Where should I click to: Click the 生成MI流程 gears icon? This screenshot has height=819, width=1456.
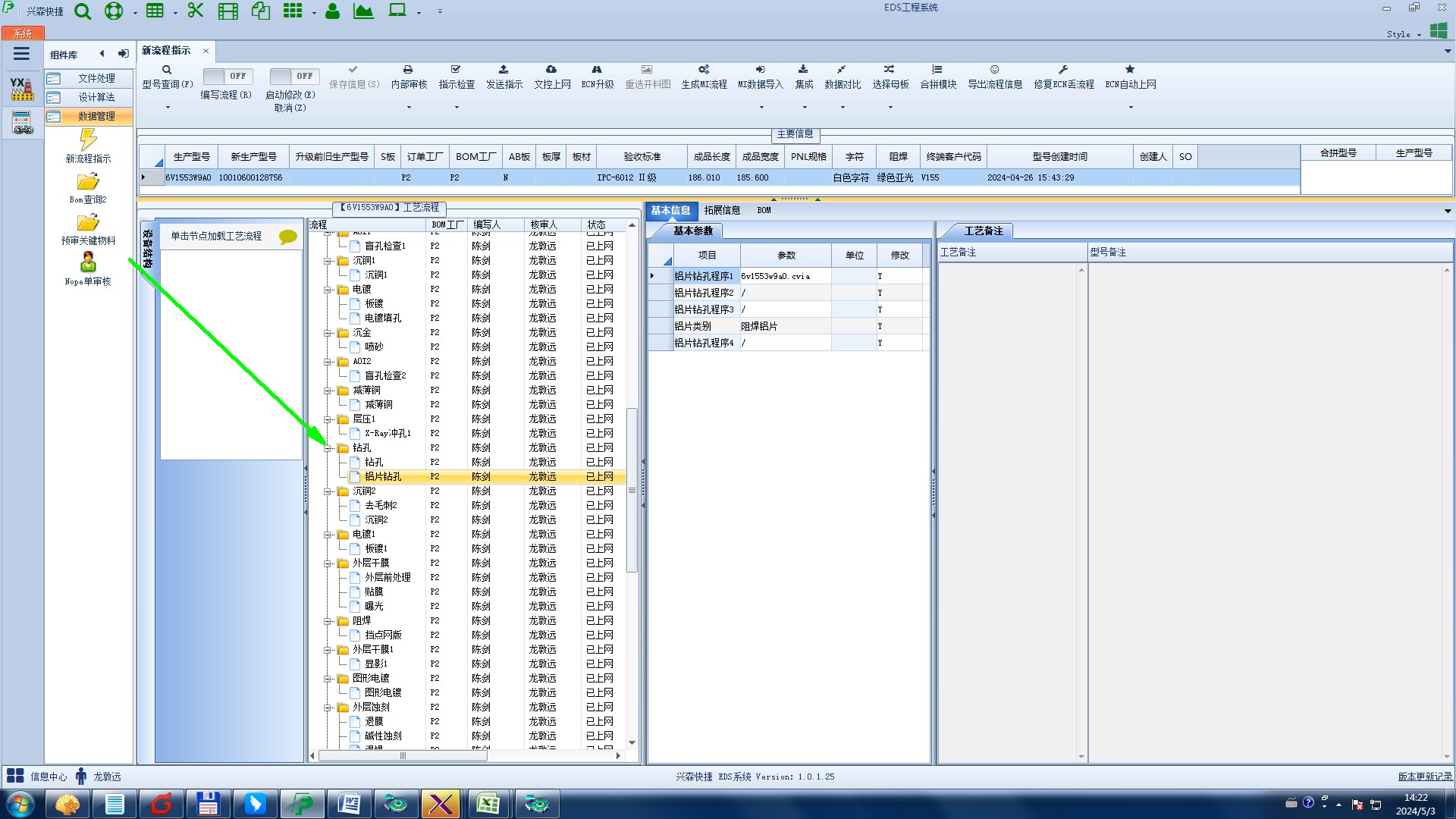click(x=704, y=70)
